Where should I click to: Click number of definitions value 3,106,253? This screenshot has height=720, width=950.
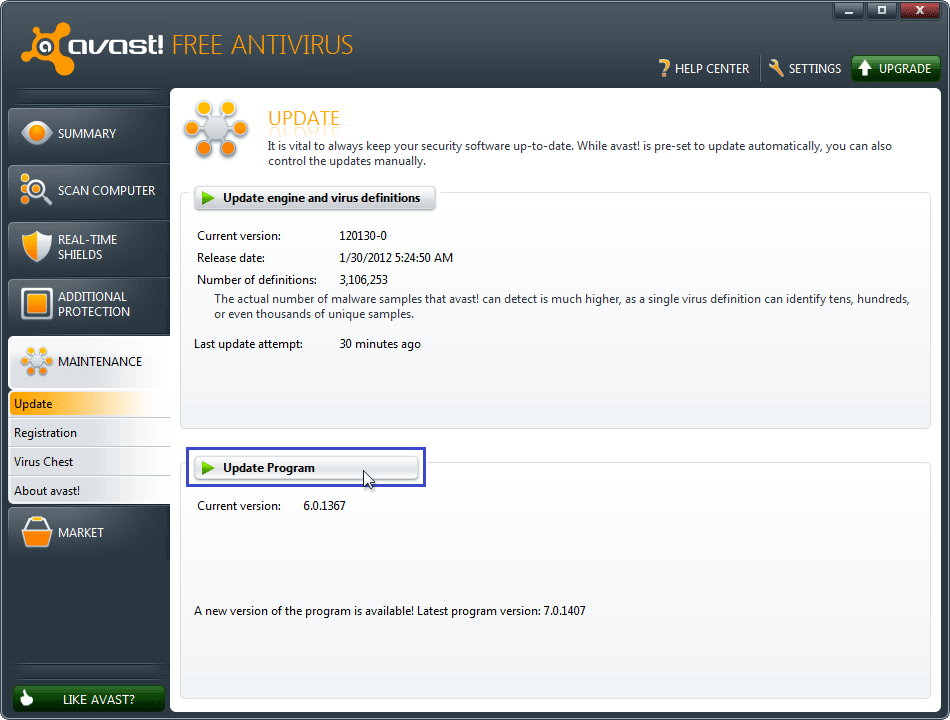(364, 279)
